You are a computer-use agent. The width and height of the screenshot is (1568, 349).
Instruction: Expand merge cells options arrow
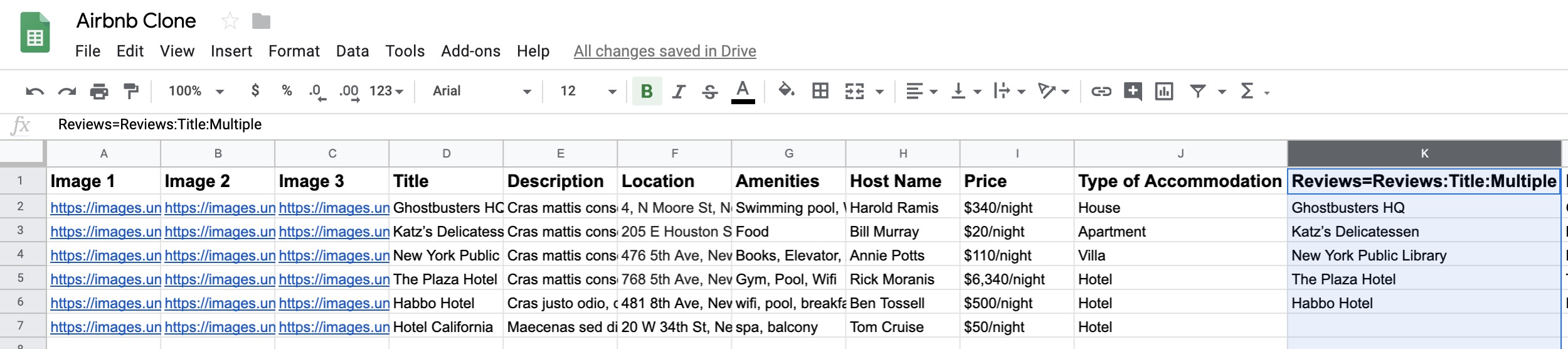pos(879,92)
